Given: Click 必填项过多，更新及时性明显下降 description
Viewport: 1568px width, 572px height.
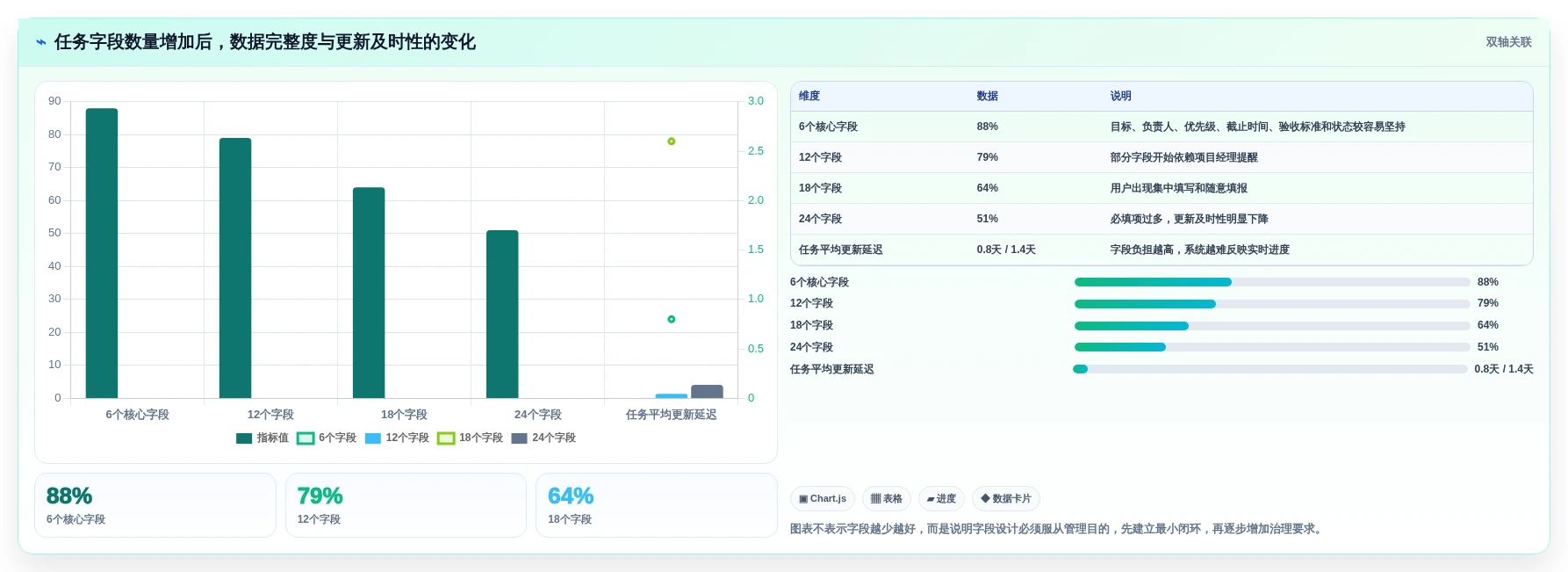Looking at the screenshot, I should pyautogui.click(x=1190, y=219).
